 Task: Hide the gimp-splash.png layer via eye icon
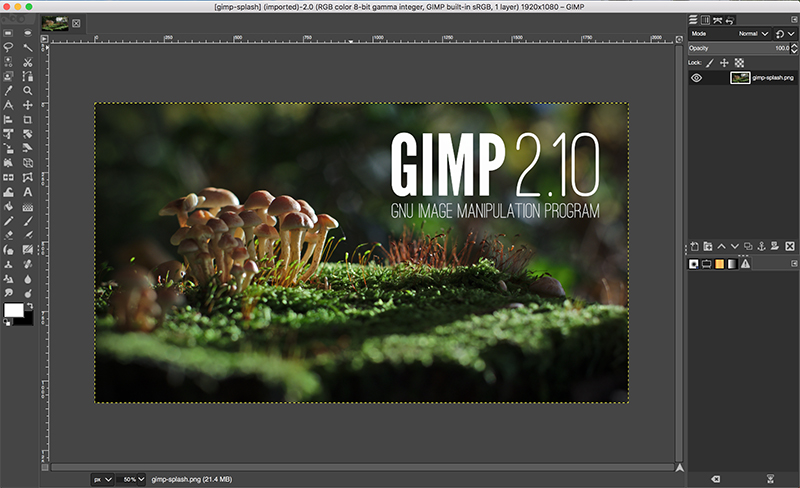[696, 78]
